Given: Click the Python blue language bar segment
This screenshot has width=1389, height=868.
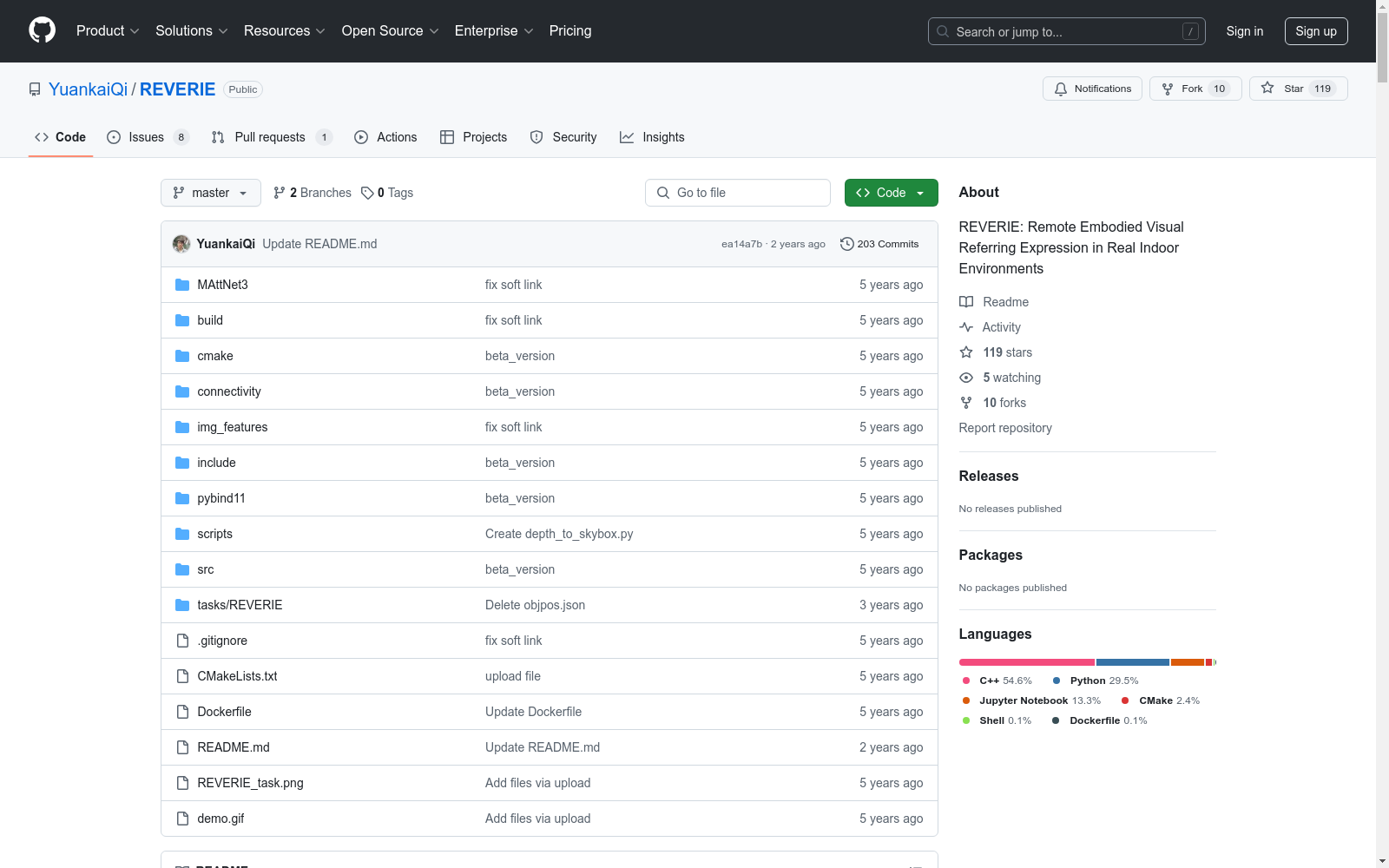Looking at the screenshot, I should point(1133,662).
